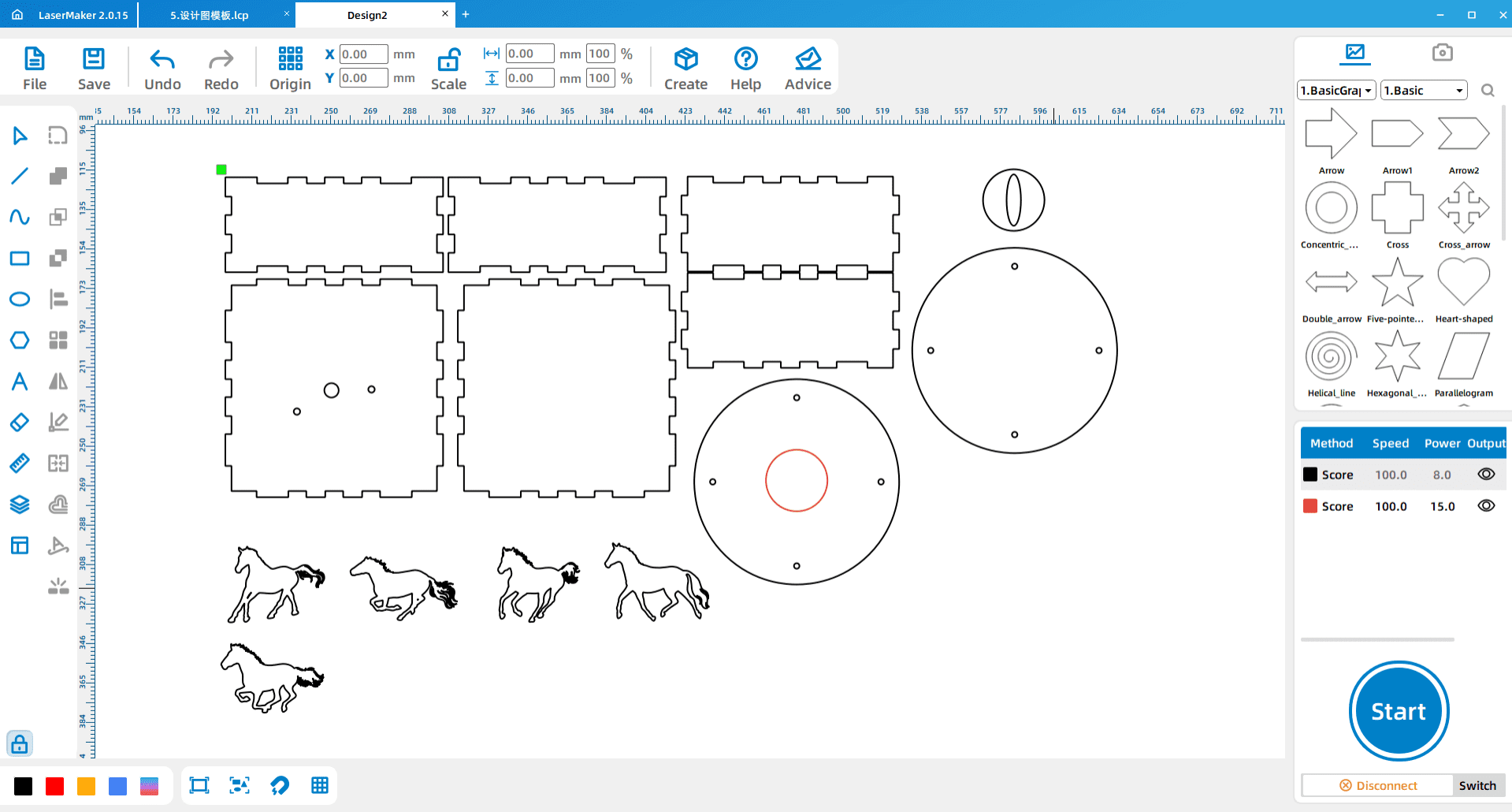Screen dimensions: 1512x812
Task: Select the polygon tool
Action: (20, 340)
